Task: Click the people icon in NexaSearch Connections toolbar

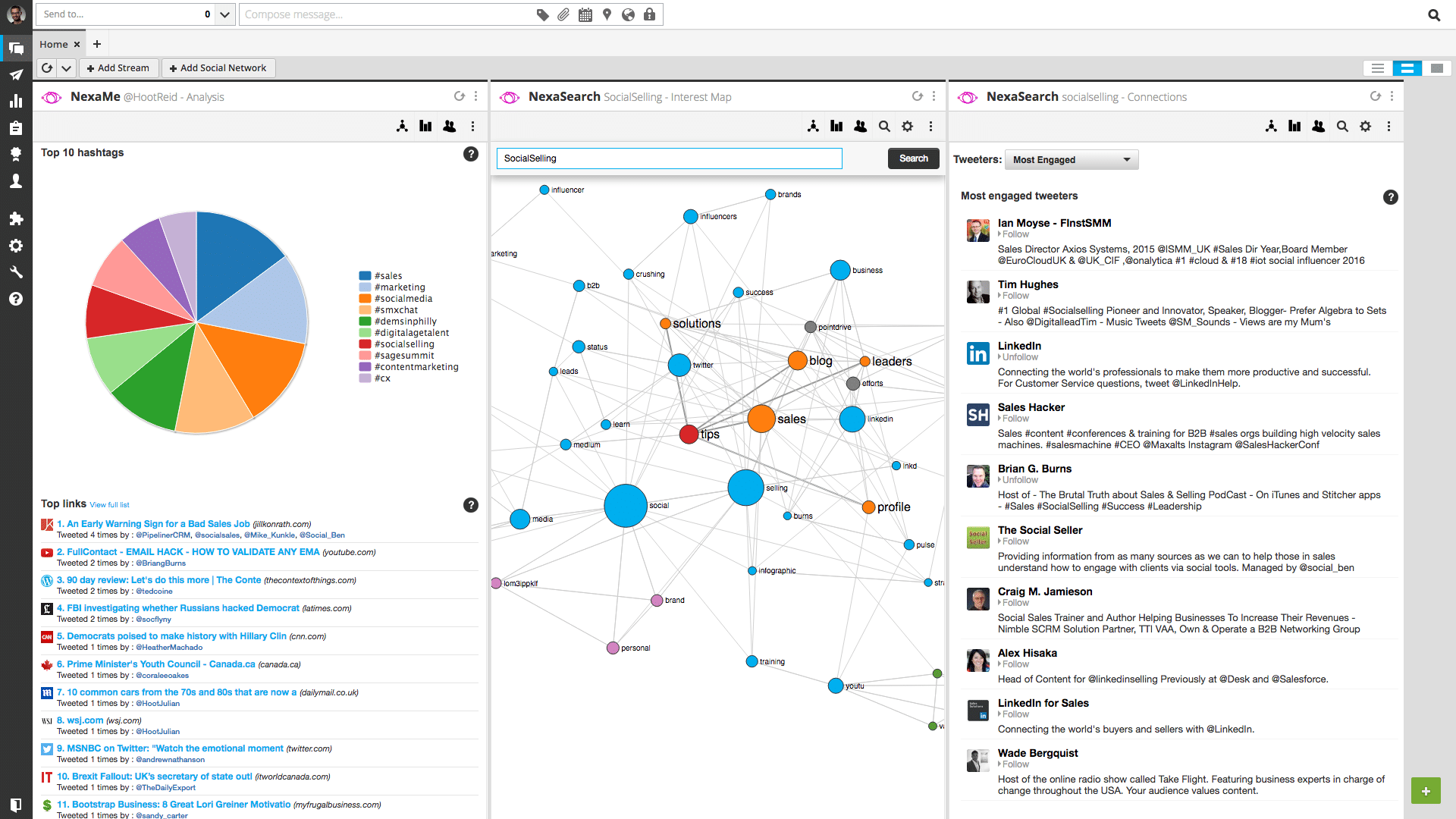Action: (1319, 126)
